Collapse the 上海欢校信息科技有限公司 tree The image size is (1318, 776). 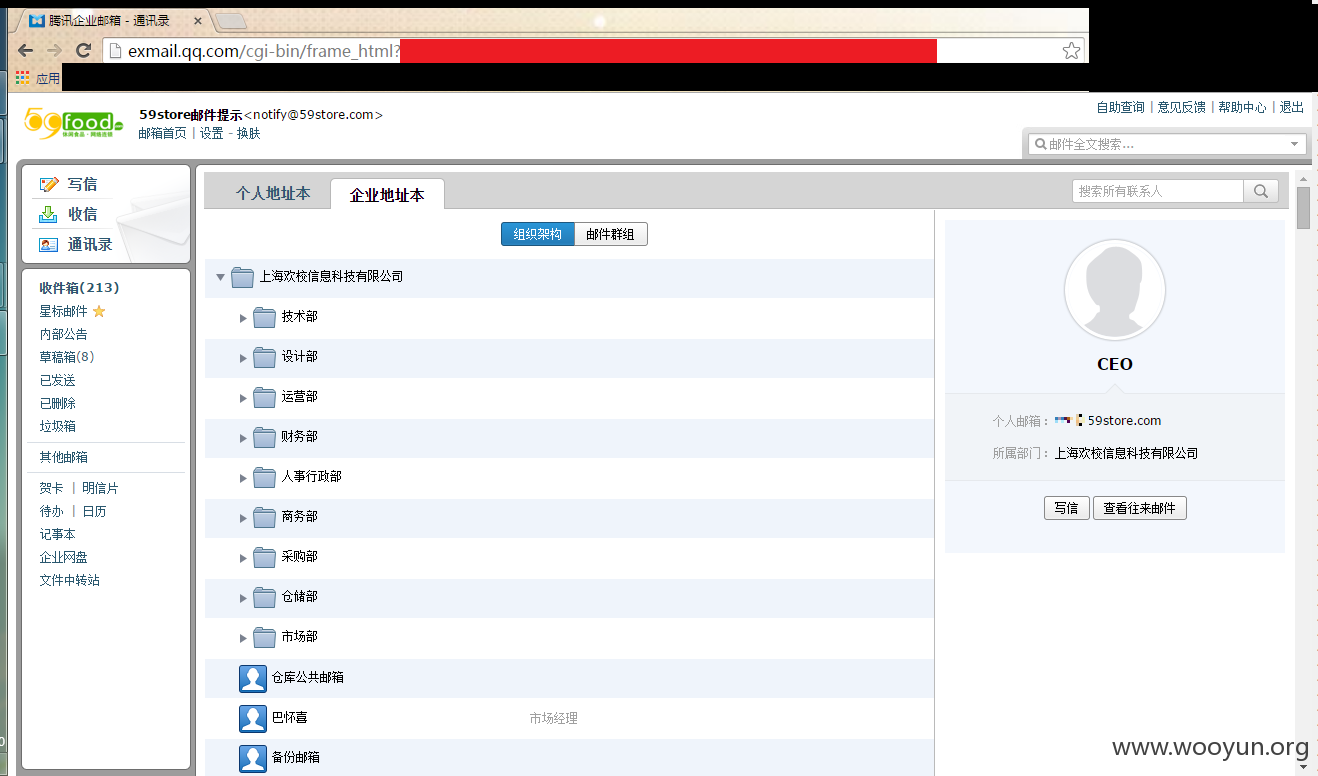220,277
